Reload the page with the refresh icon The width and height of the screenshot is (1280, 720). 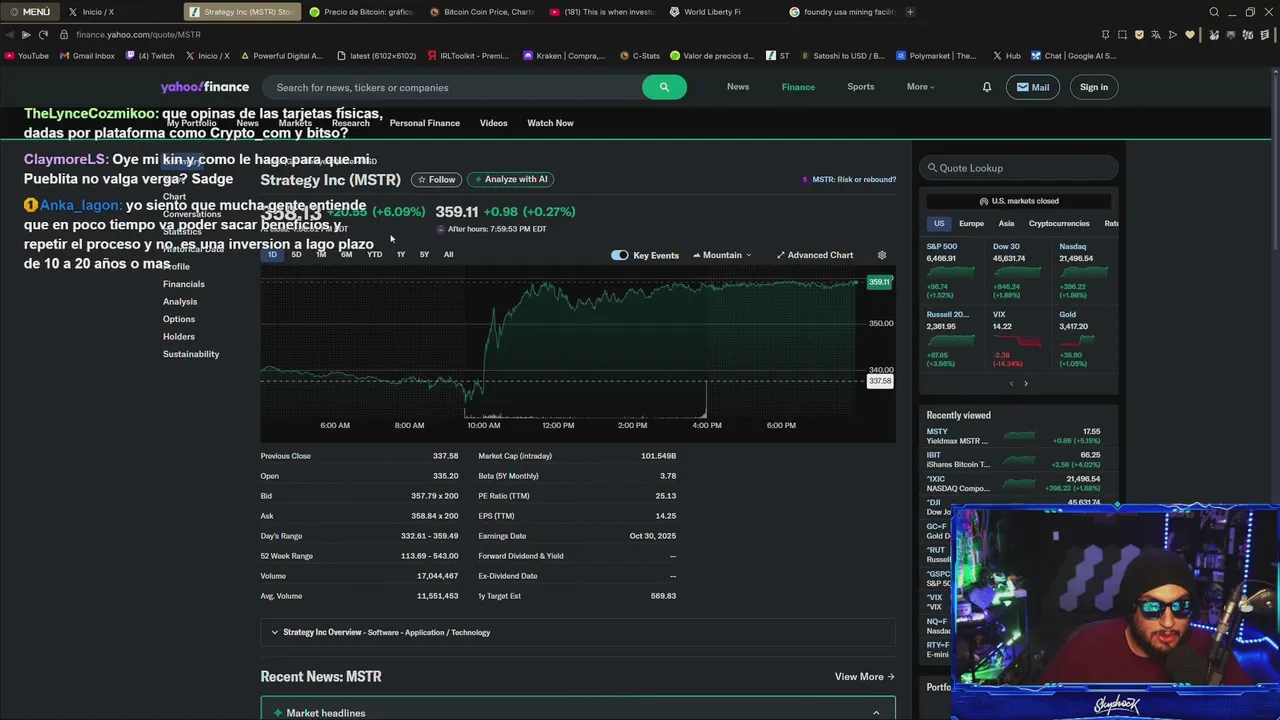click(x=43, y=34)
